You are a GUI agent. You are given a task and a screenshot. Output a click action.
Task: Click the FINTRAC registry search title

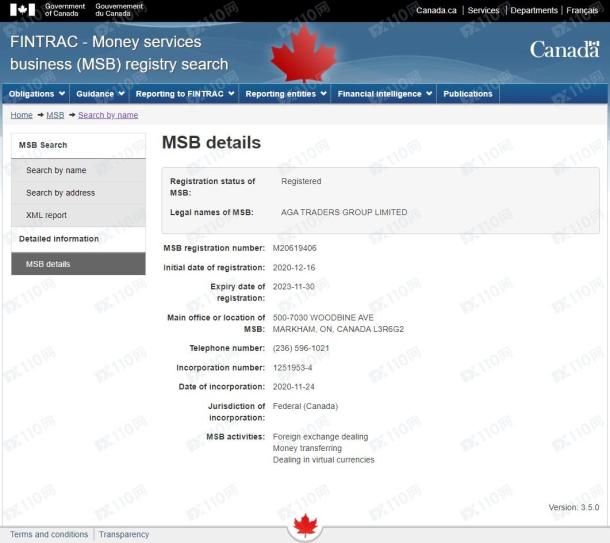(x=119, y=53)
